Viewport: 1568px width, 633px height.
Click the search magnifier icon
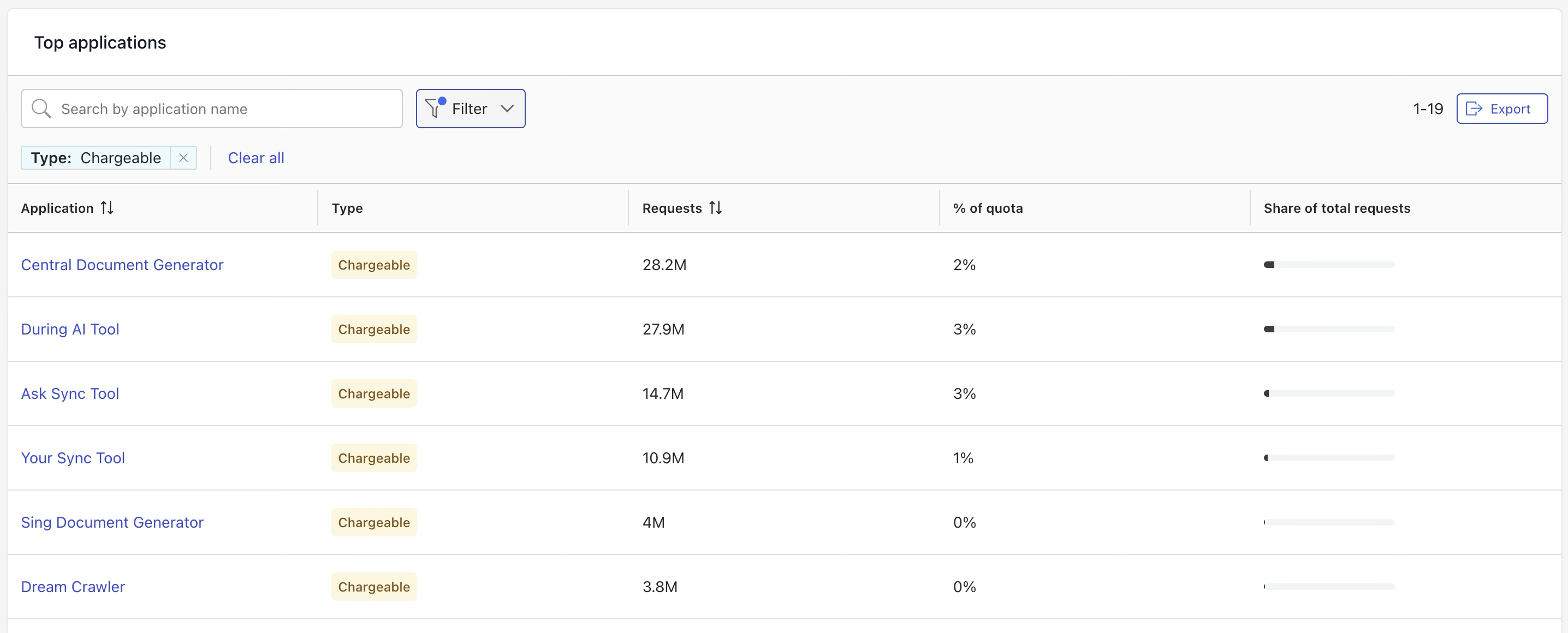pyautogui.click(x=41, y=109)
